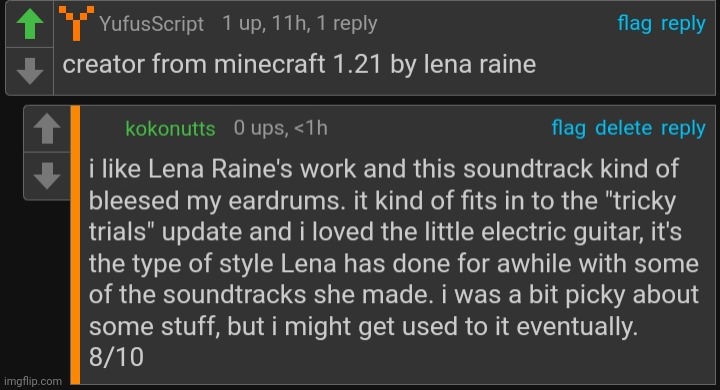720x390 pixels.
Task: Open the kokonutts username profile
Action: pos(170,129)
